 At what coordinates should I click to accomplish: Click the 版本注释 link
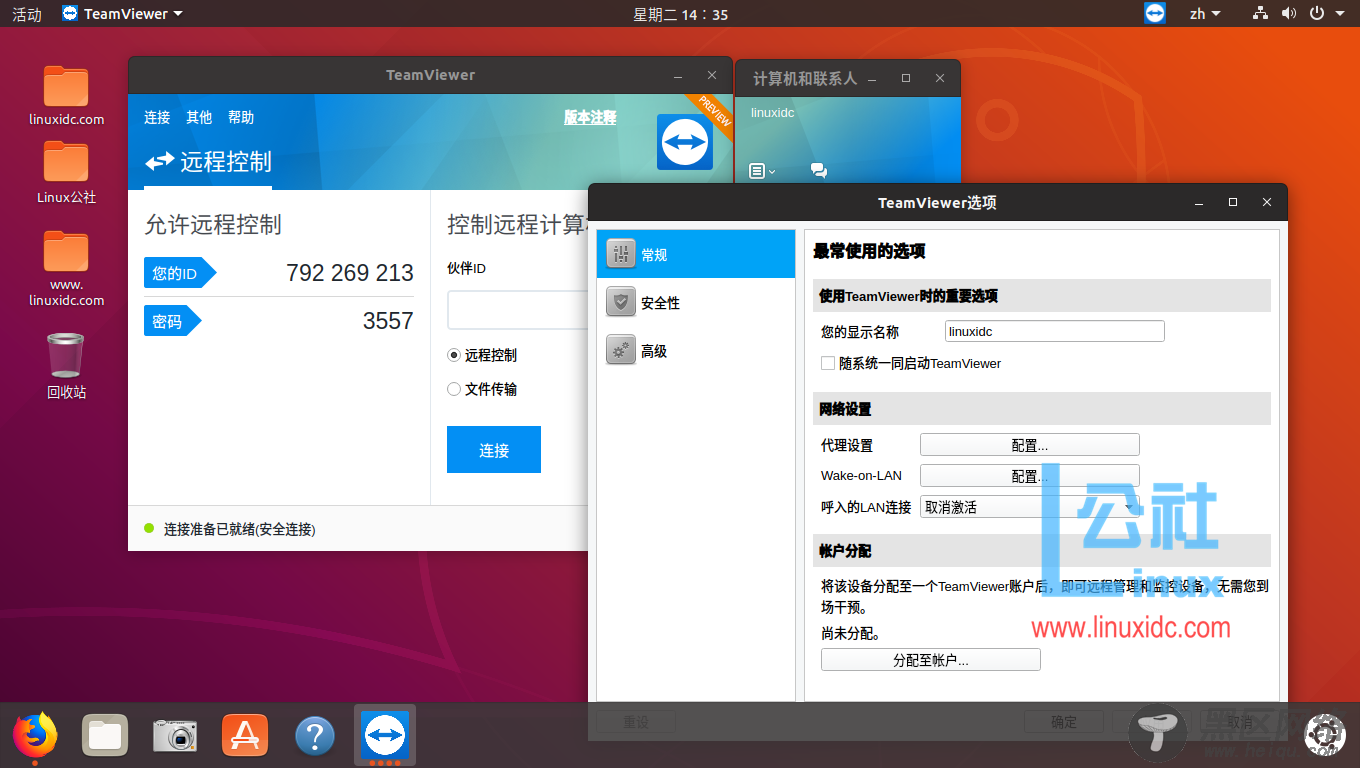(x=590, y=117)
